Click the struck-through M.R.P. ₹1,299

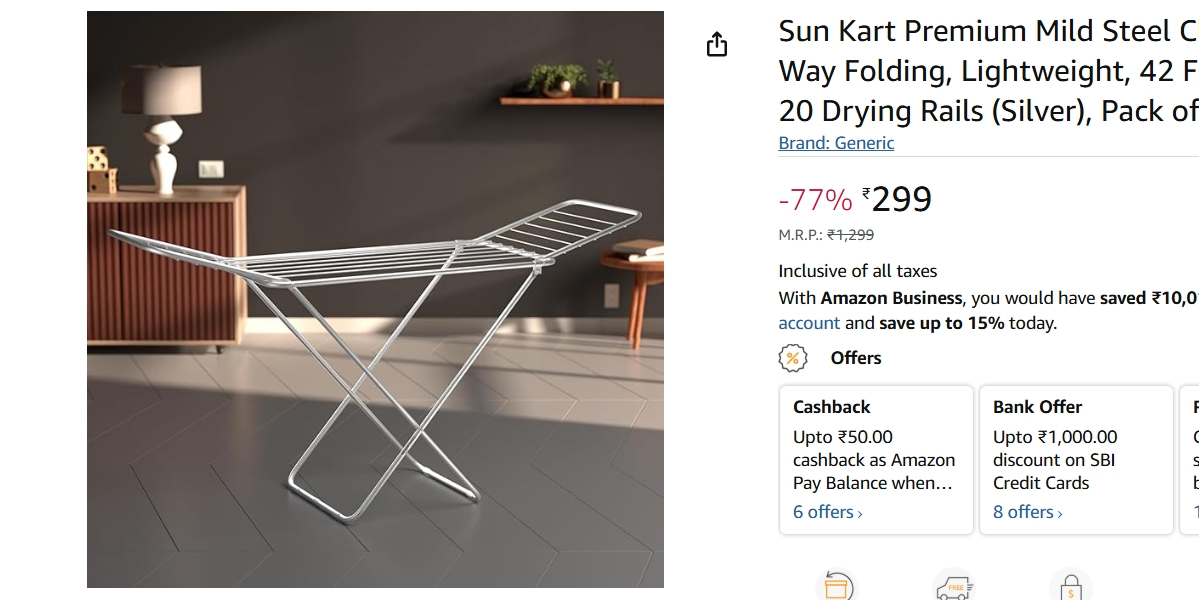(x=848, y=236)
